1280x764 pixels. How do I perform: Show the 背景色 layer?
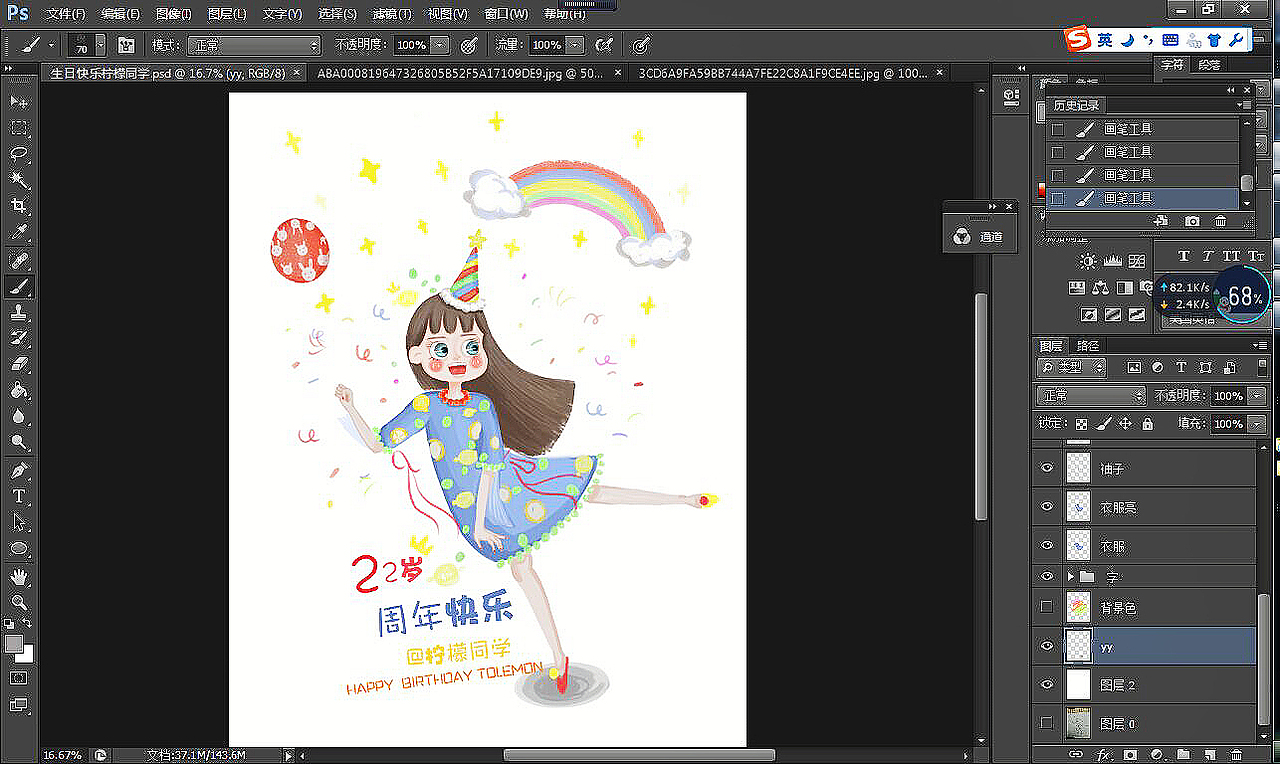pos(1047,607)
